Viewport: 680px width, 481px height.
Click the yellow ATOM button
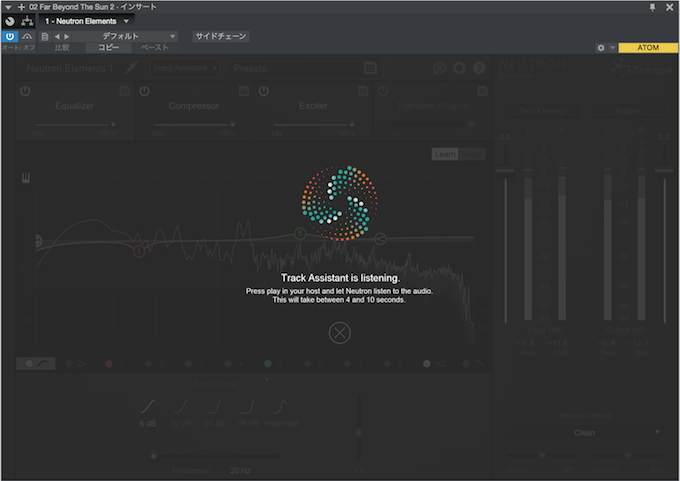click(648, 48)
